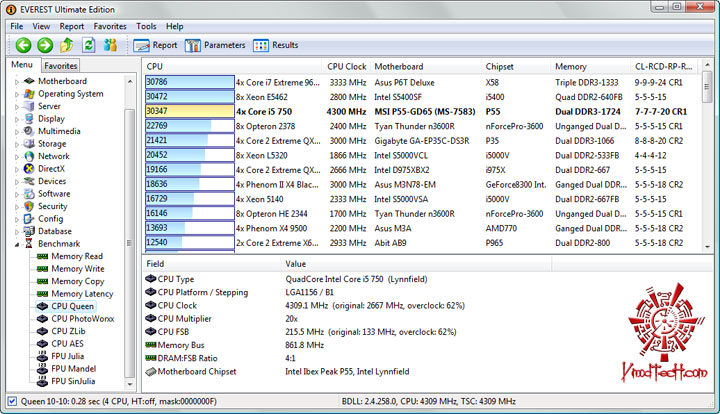Screen dimensions: 720x414
Task: Select Motherboard in the tree
Action: click(62, 81)
